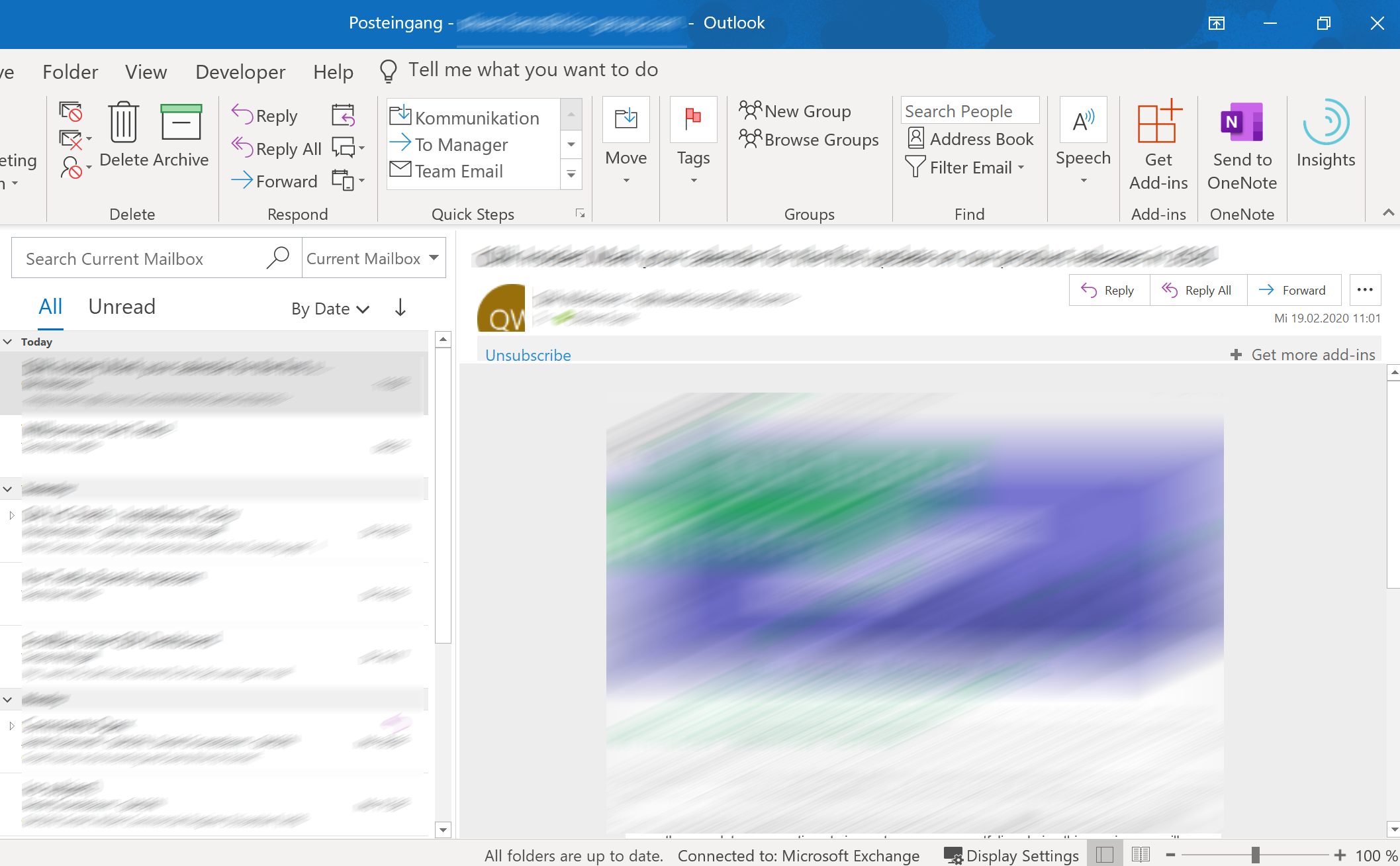
Task: Open the Folder menu tab
Action: click(69, 71)
